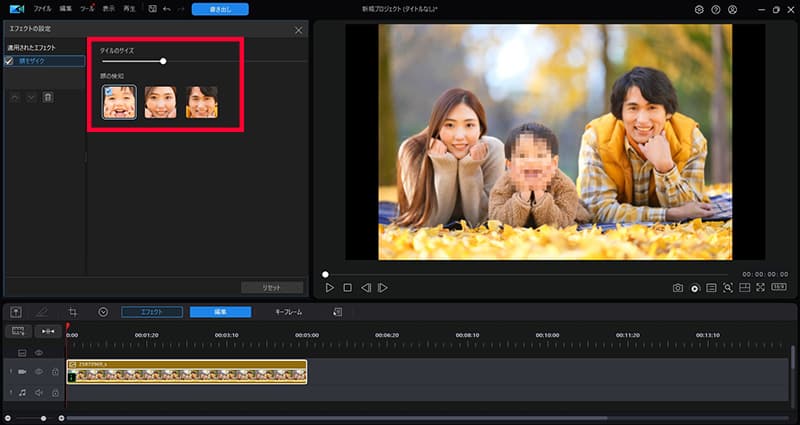
Task: Select the woman's face thumbnail
Action: tap(160, 102)
